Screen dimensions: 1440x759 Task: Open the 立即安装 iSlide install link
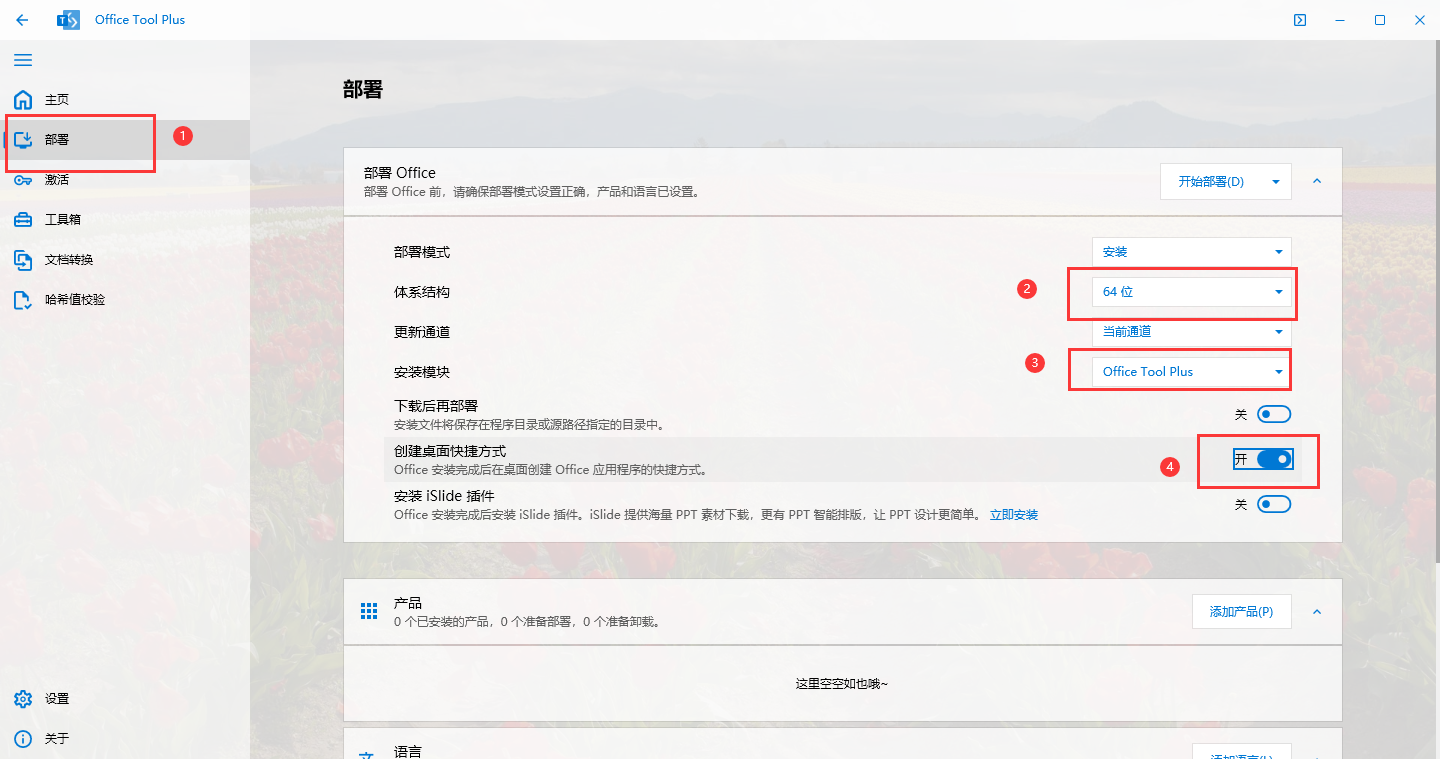(x=1014, y=514)
